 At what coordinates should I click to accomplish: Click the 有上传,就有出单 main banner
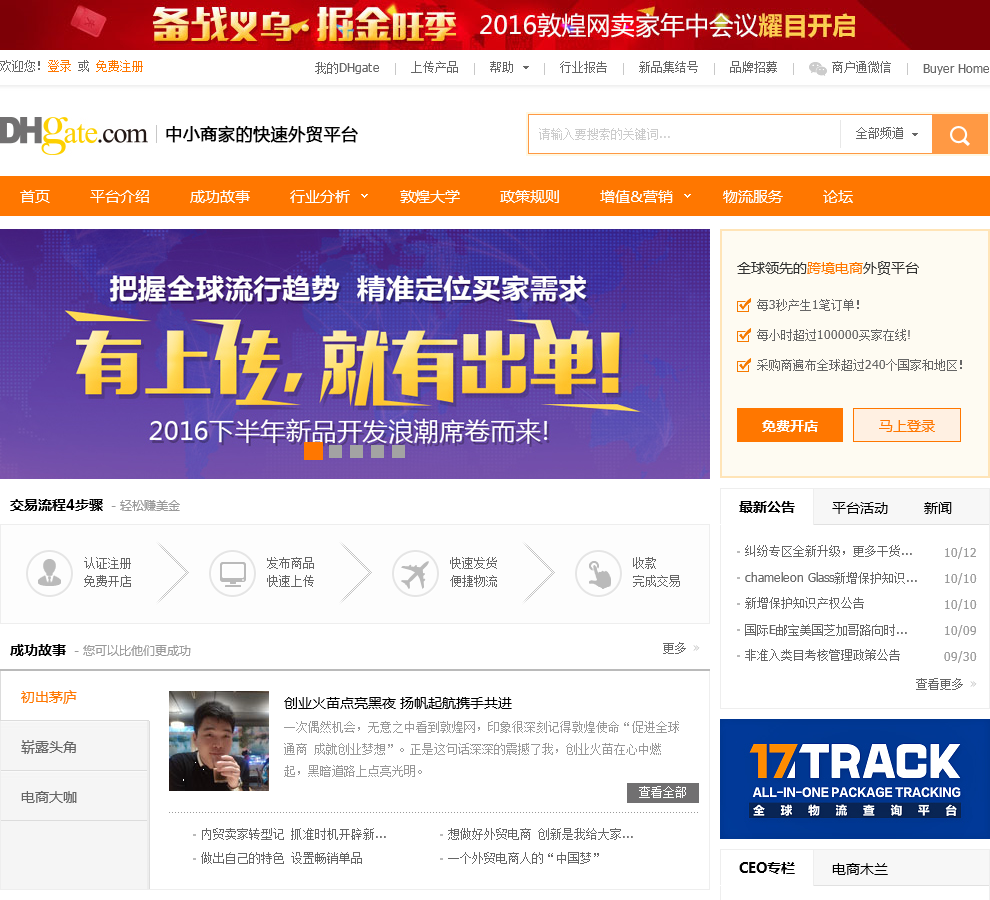tap(355, 354)
